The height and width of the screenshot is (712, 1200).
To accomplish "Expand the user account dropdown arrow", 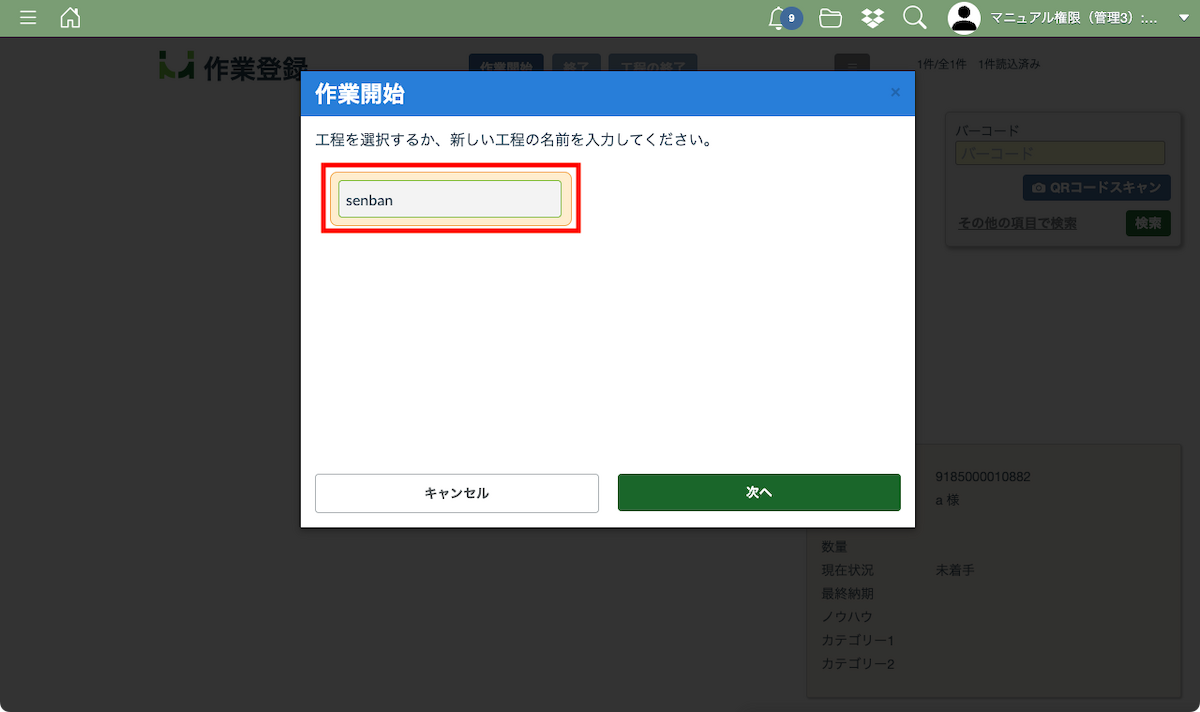I will [x=1184, y=18].
